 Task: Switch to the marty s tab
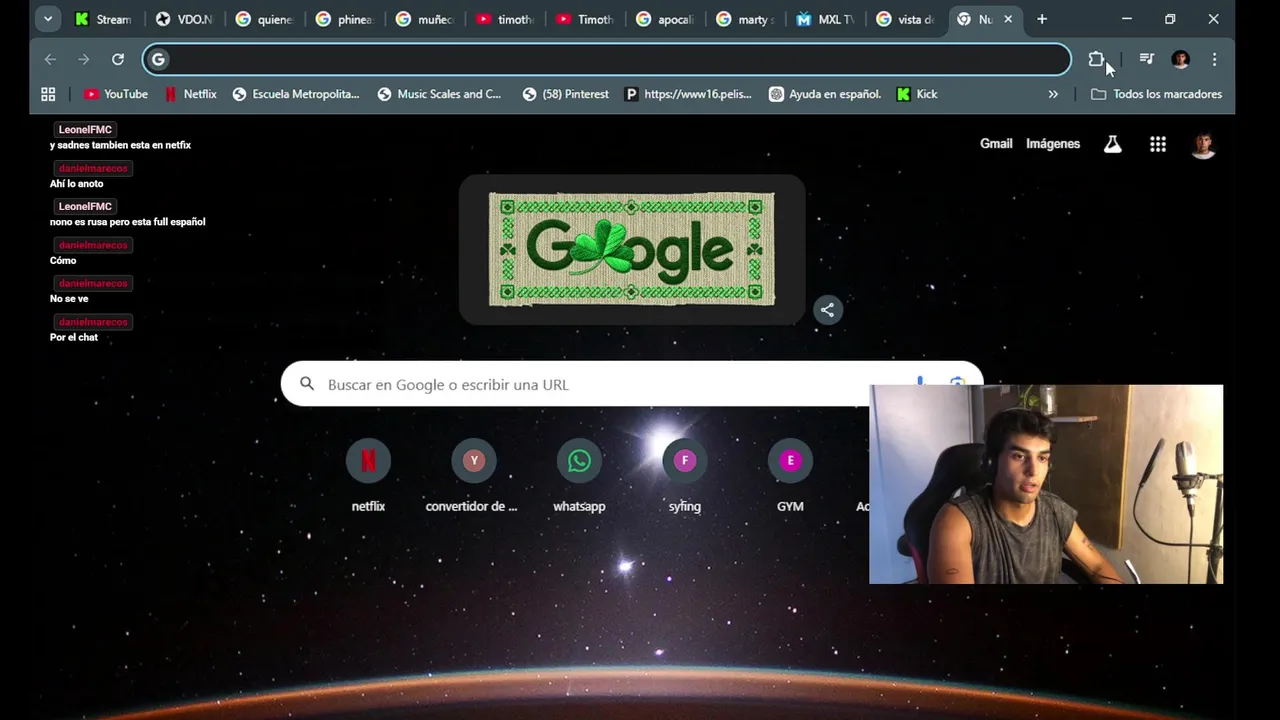pos(744,19)
